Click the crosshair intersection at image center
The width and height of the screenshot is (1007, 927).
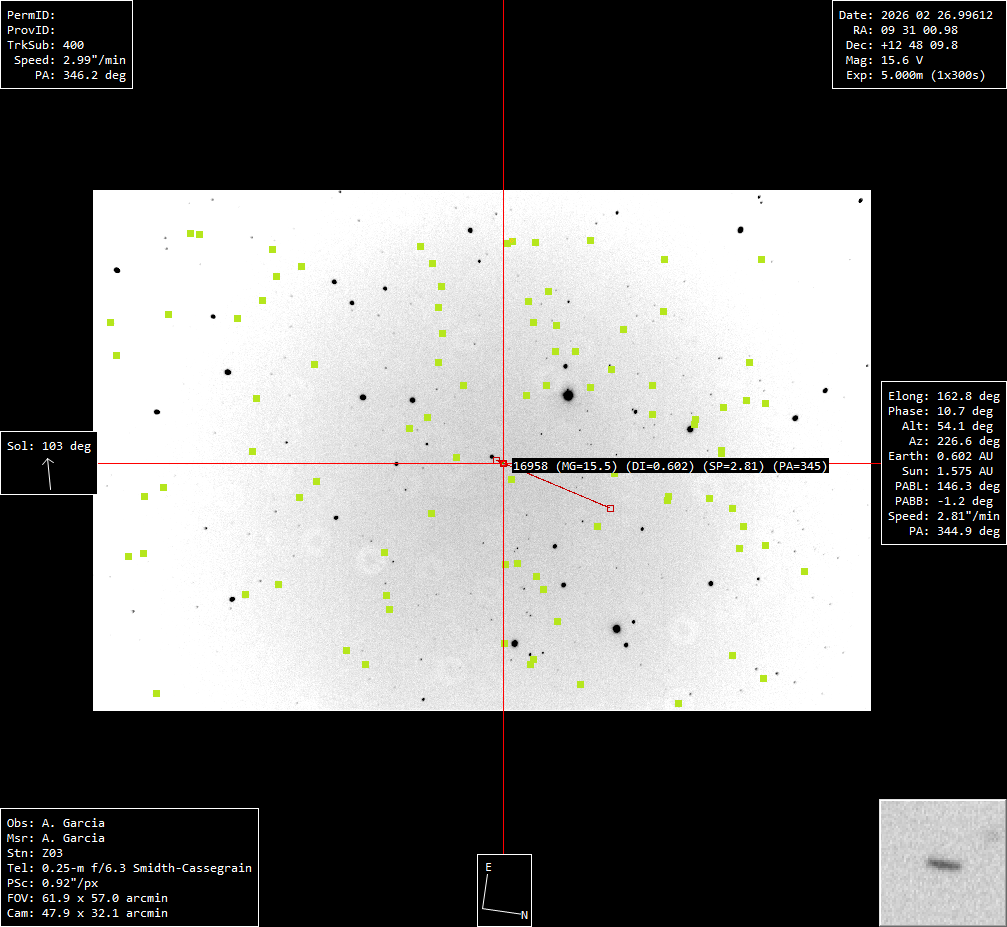pos(503,463)
